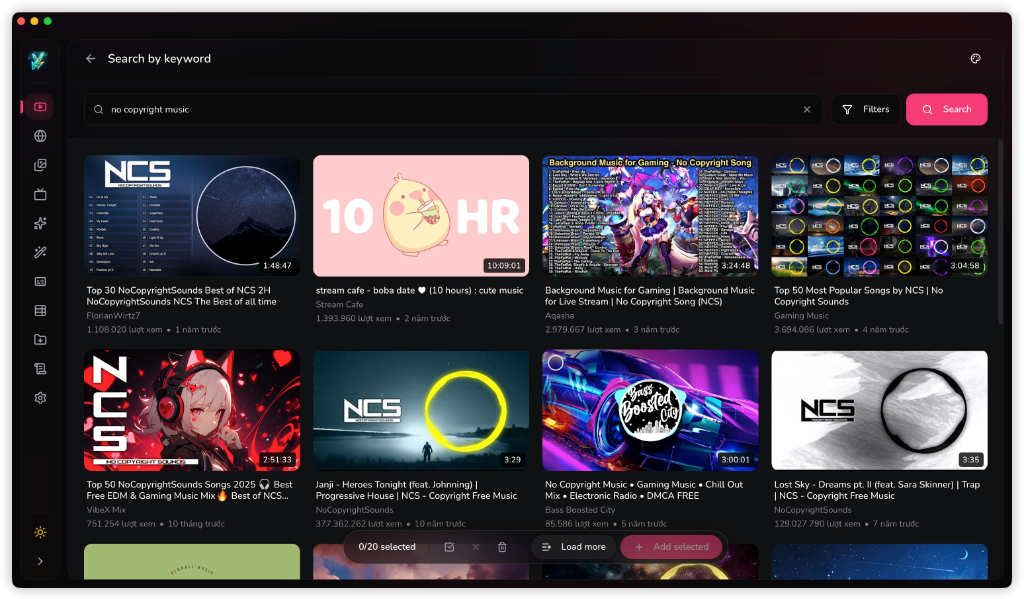The image size is (1024, 599).
Task: Click the '377.362.262 lượt xem' view count
Action: point(359,524)
